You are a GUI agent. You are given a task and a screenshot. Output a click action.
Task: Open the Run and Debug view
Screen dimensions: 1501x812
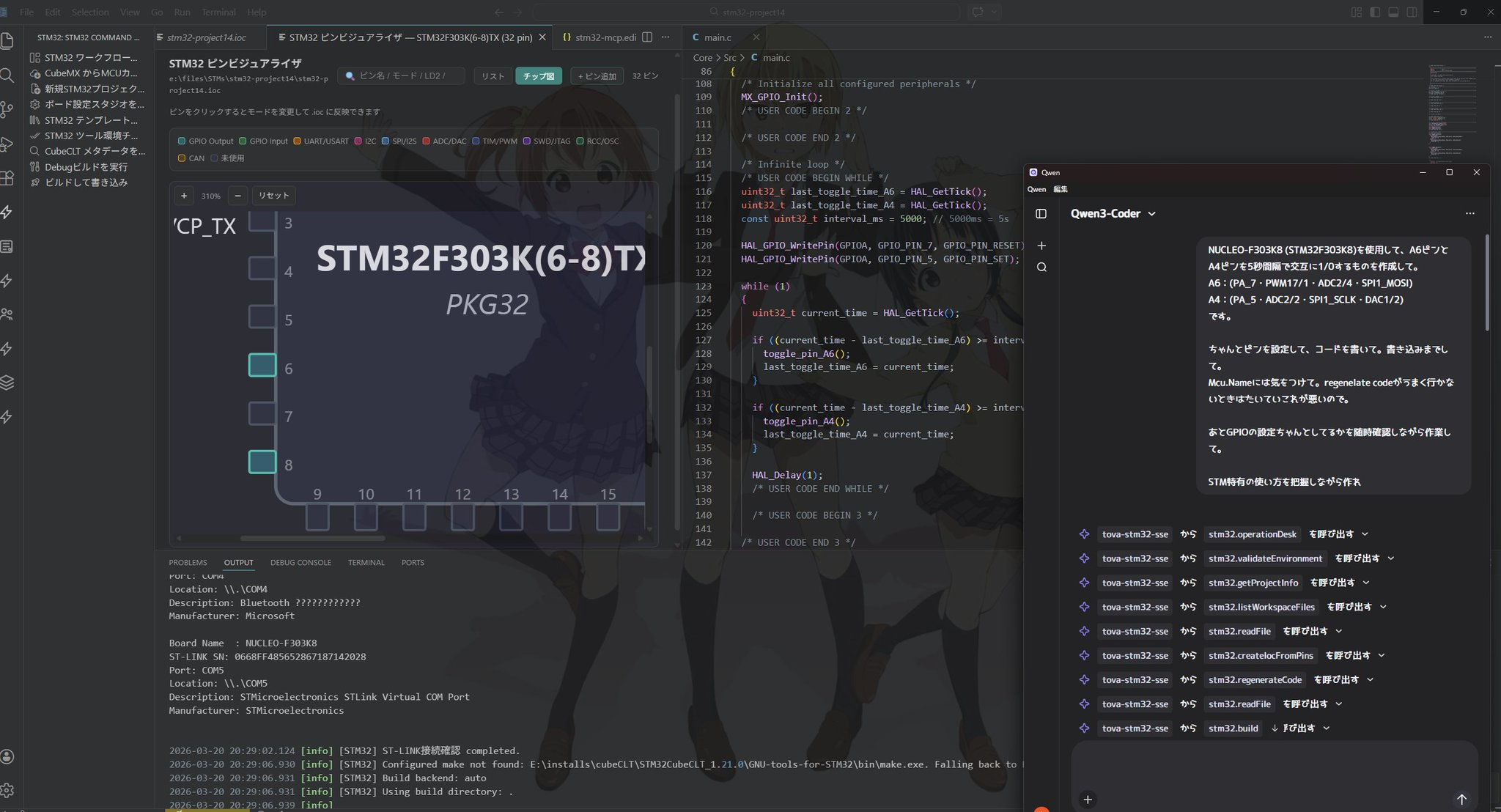click(x=8, y=144)
